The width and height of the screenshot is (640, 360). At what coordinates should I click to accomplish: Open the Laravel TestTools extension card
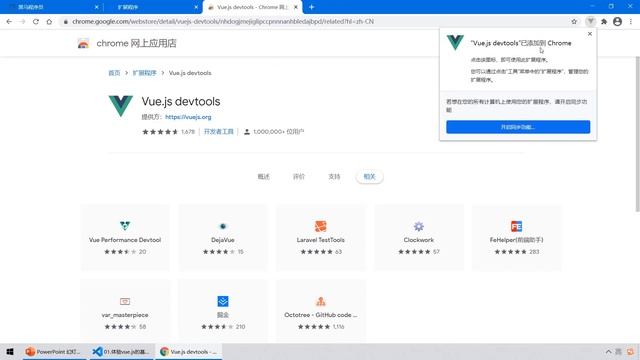point(321,238)
